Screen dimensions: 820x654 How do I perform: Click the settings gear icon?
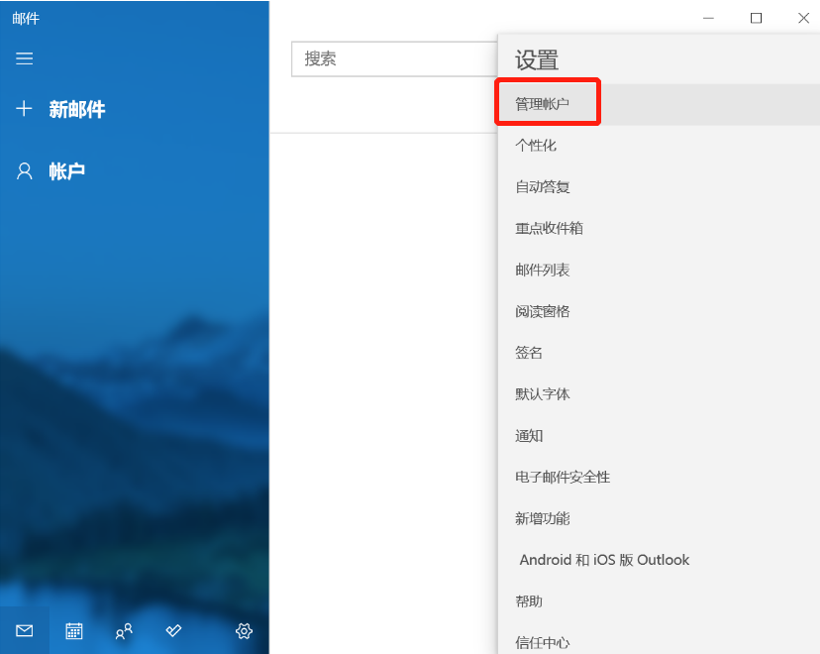[244, 630]
